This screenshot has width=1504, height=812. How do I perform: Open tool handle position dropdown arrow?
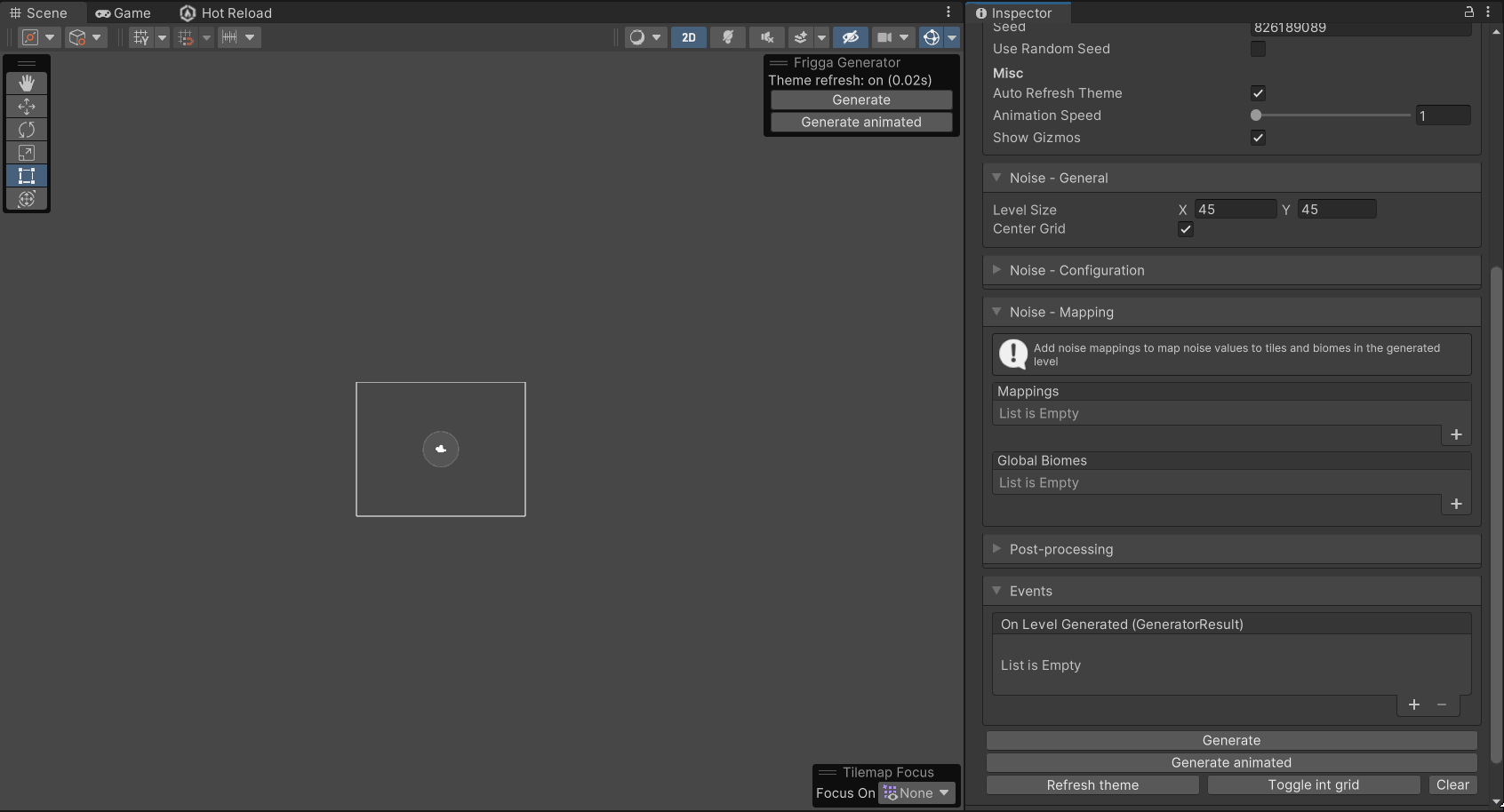pos(50,37)
